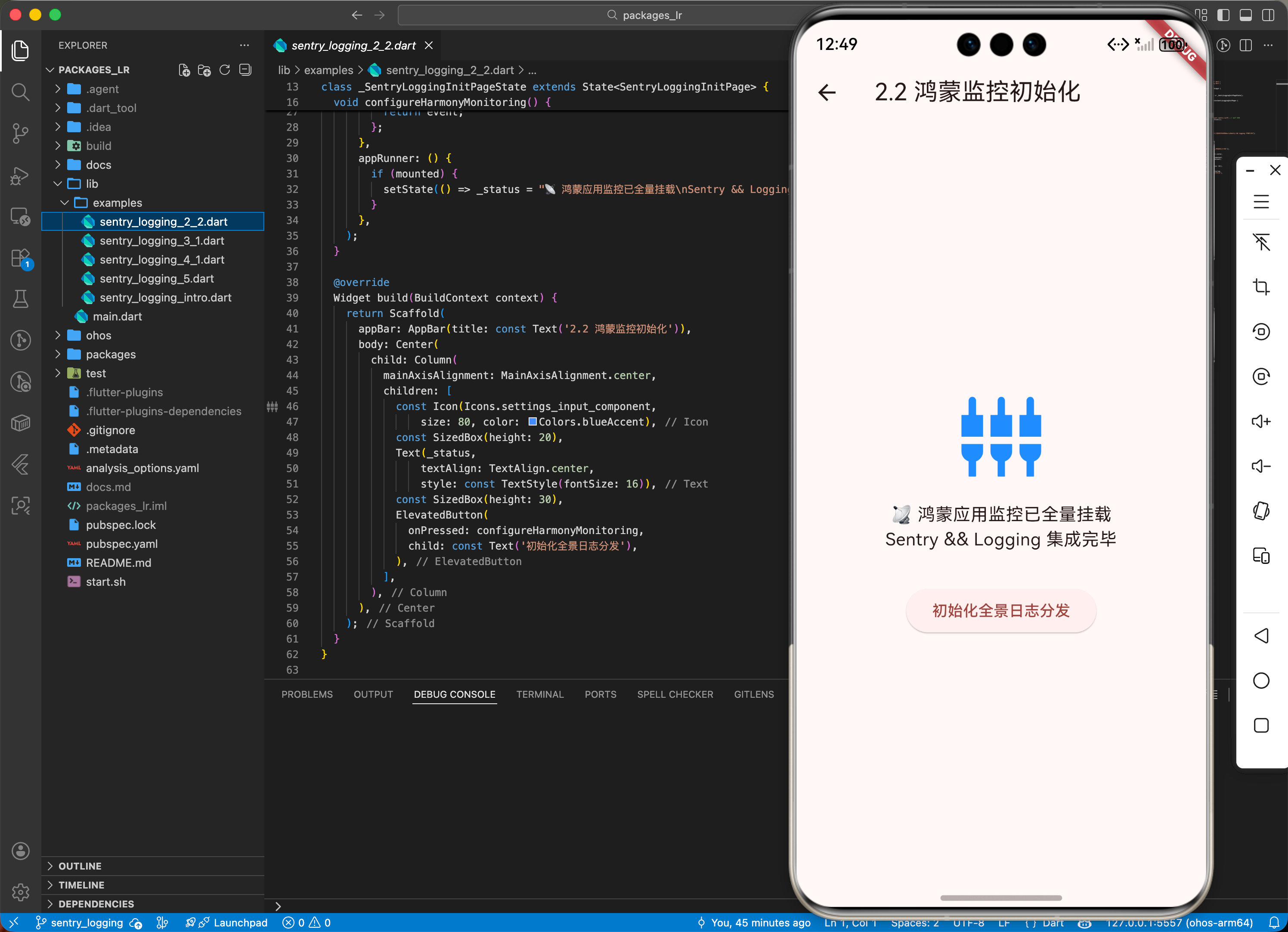Open the Search view in activity bar
Image resolution: width=1288 pixels, height=932 pixels.
tap(20, 91)
